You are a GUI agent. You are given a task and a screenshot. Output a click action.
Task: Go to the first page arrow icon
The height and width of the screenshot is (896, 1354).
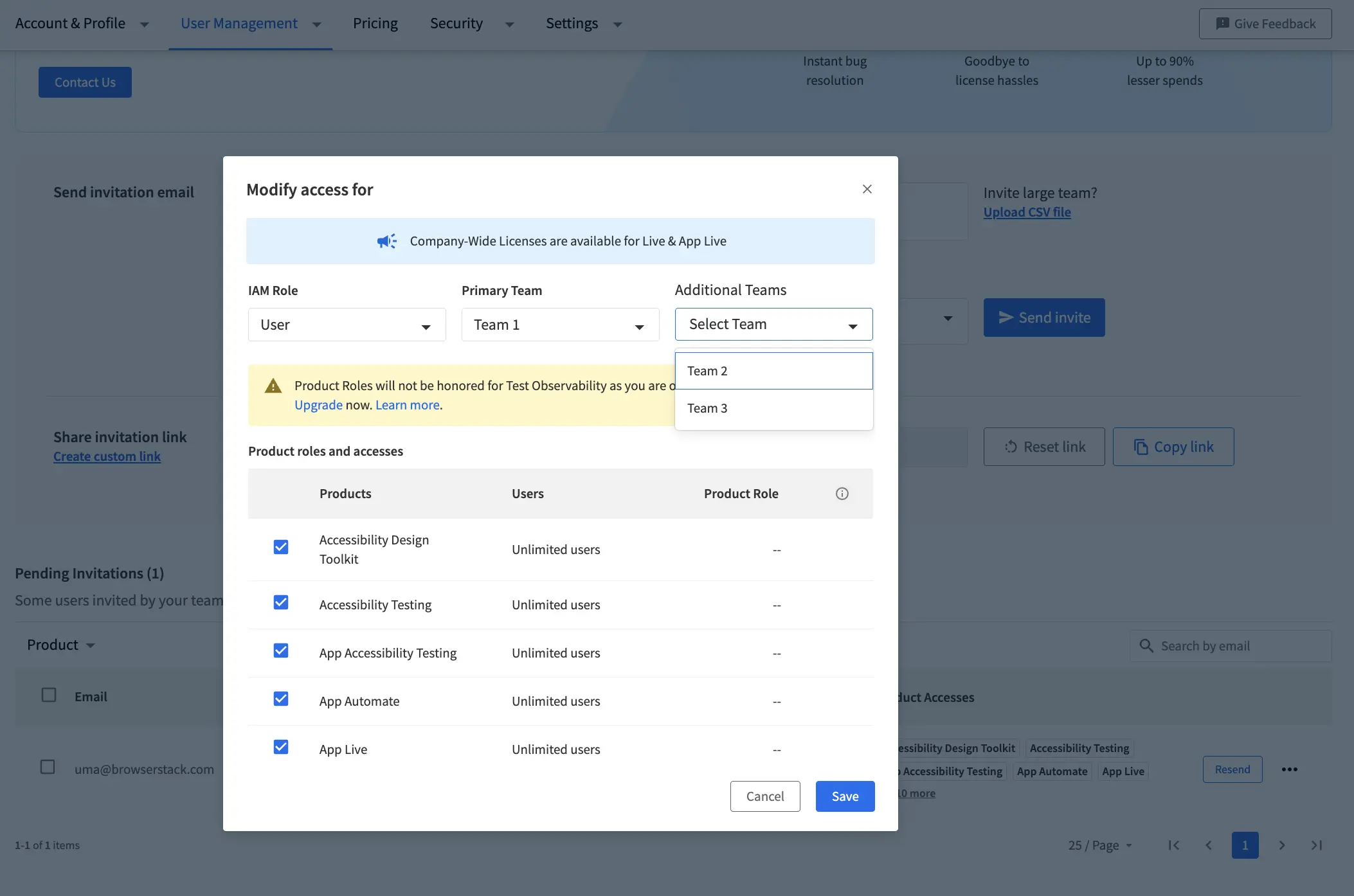1173,845
